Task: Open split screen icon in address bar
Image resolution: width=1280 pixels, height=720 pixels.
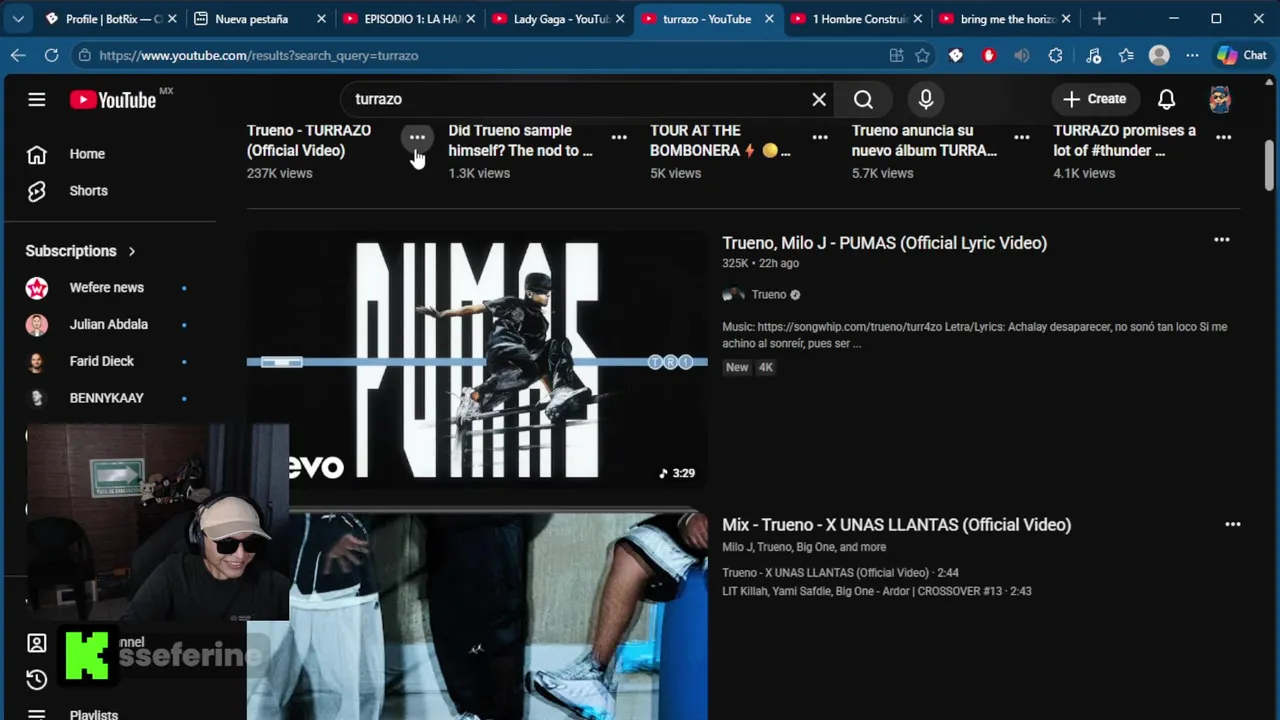Action: [896, 55]
